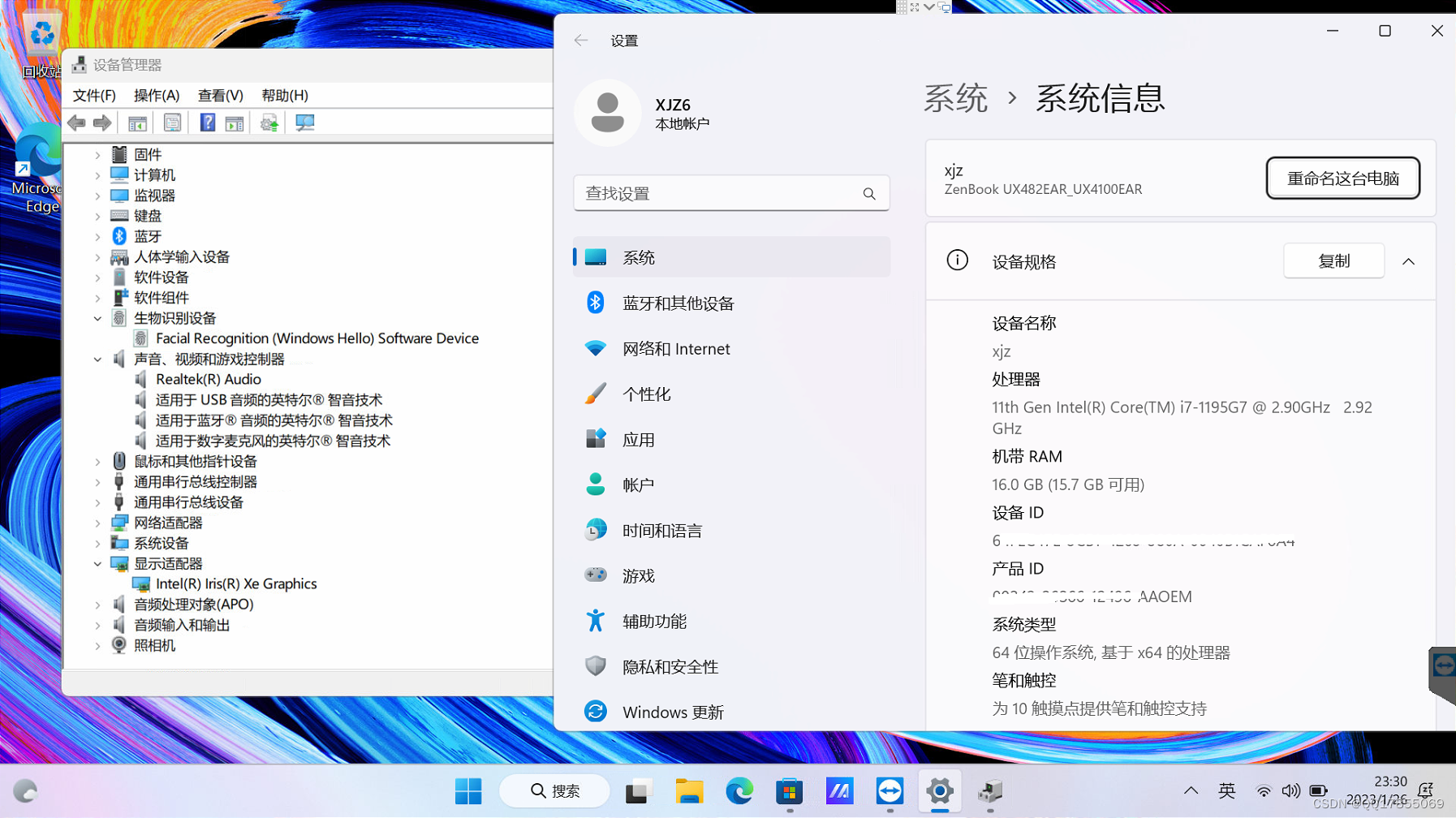Screen dimensions: 1456x818
Task: Click the Settings gear on the taskbar
Action: [940, 790]
